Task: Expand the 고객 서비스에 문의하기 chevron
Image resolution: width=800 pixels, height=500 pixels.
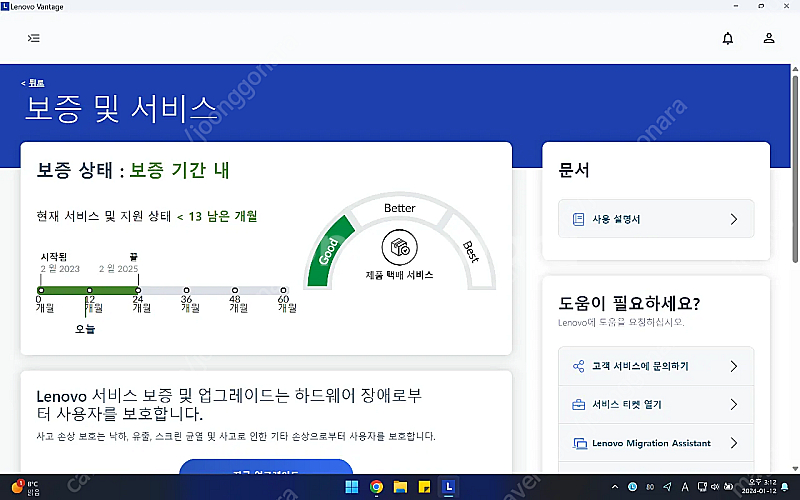Action: (733, 366)
